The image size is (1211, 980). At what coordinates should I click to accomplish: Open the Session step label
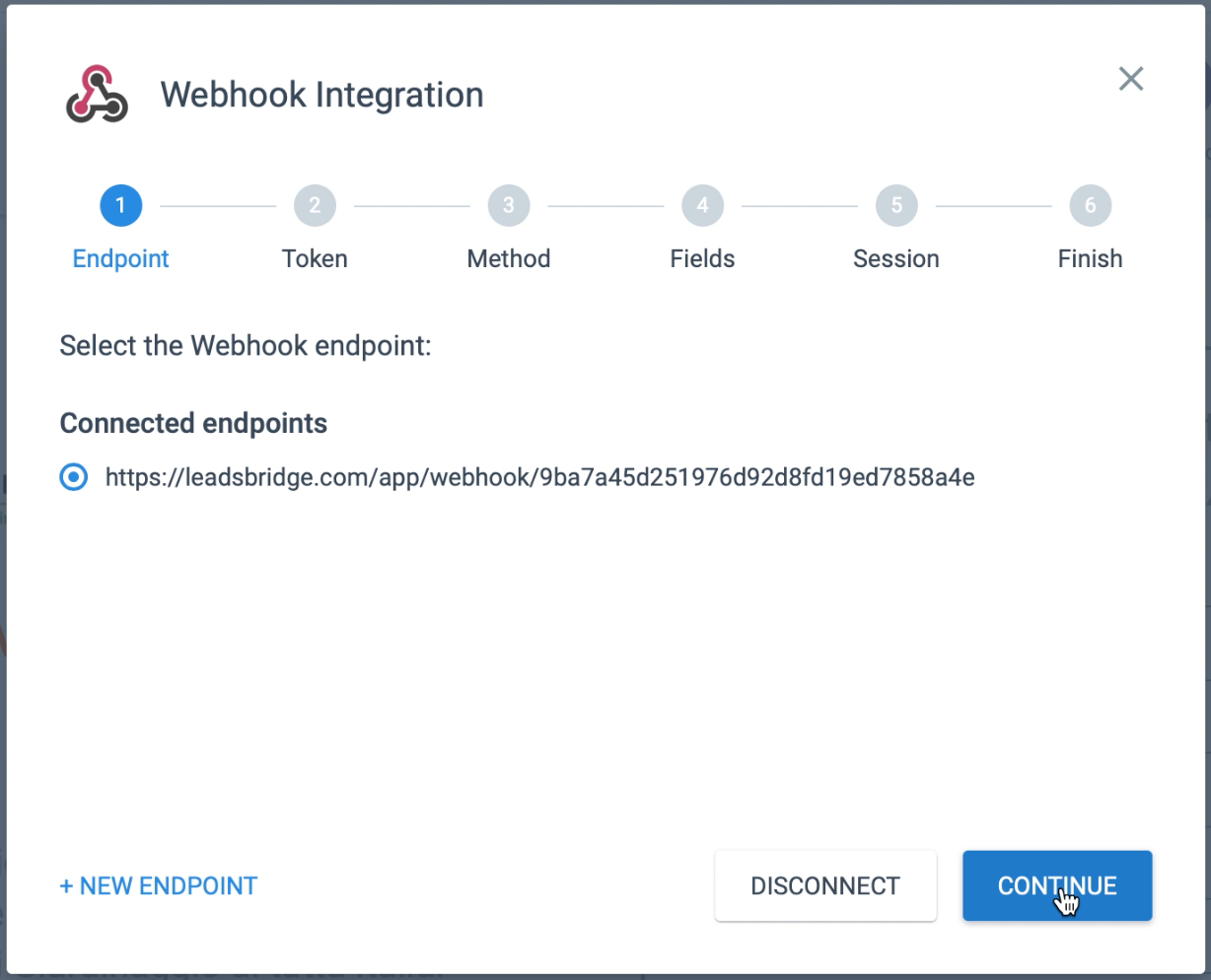896,258
